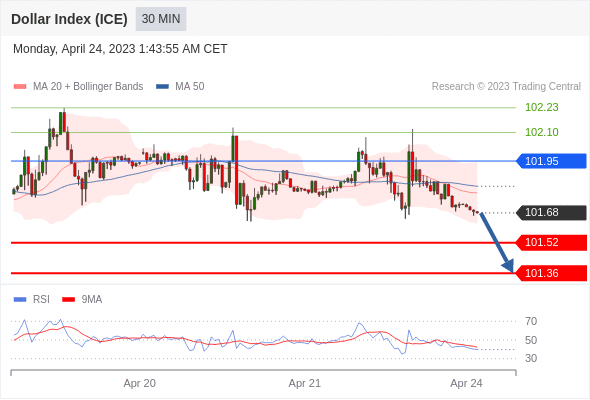Click the RSI 70 level label
This screenshot has height=400, width=590.
[x=531, y=321]
